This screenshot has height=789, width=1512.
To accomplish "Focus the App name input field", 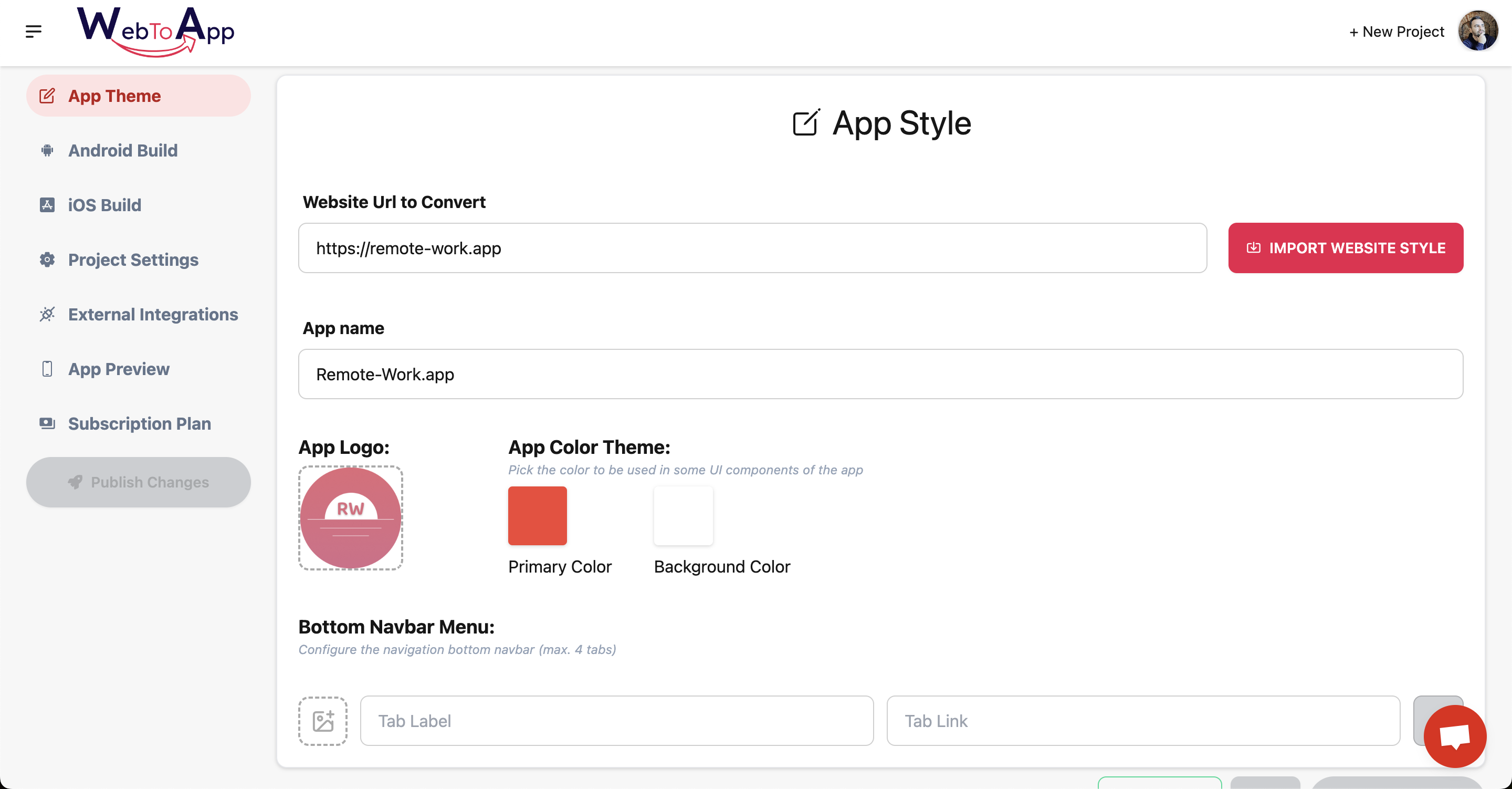I will pyautogui.click(x=880, y=374).
